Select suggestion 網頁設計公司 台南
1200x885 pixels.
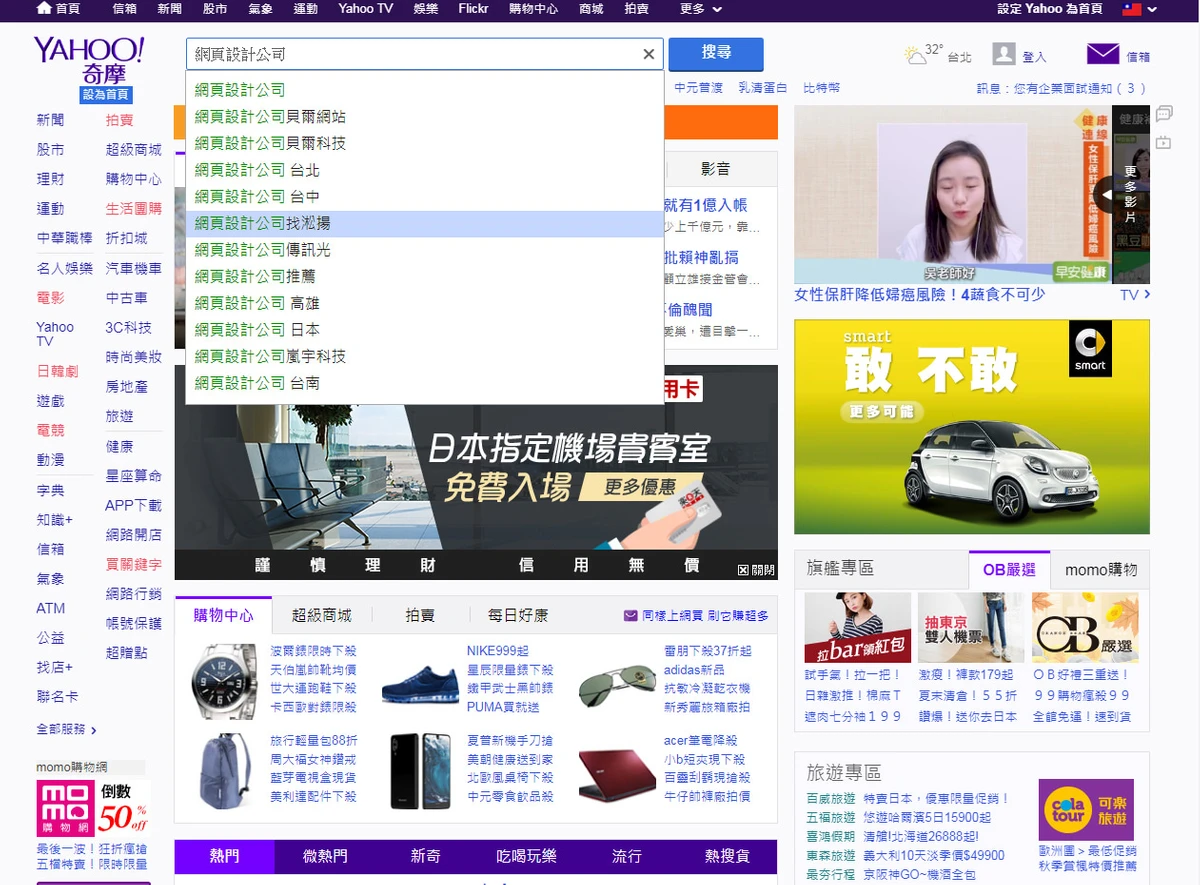(x=425, y=383)
